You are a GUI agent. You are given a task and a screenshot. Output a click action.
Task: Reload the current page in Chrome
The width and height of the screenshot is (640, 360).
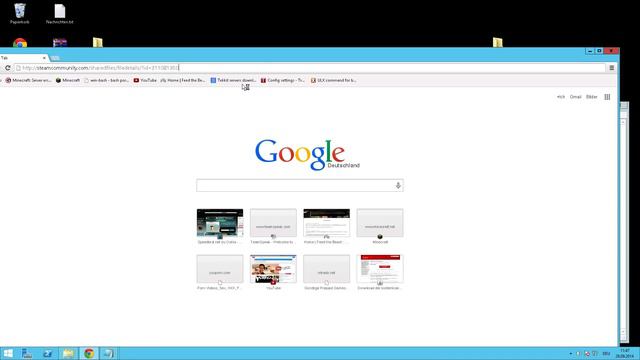point(7,68)
